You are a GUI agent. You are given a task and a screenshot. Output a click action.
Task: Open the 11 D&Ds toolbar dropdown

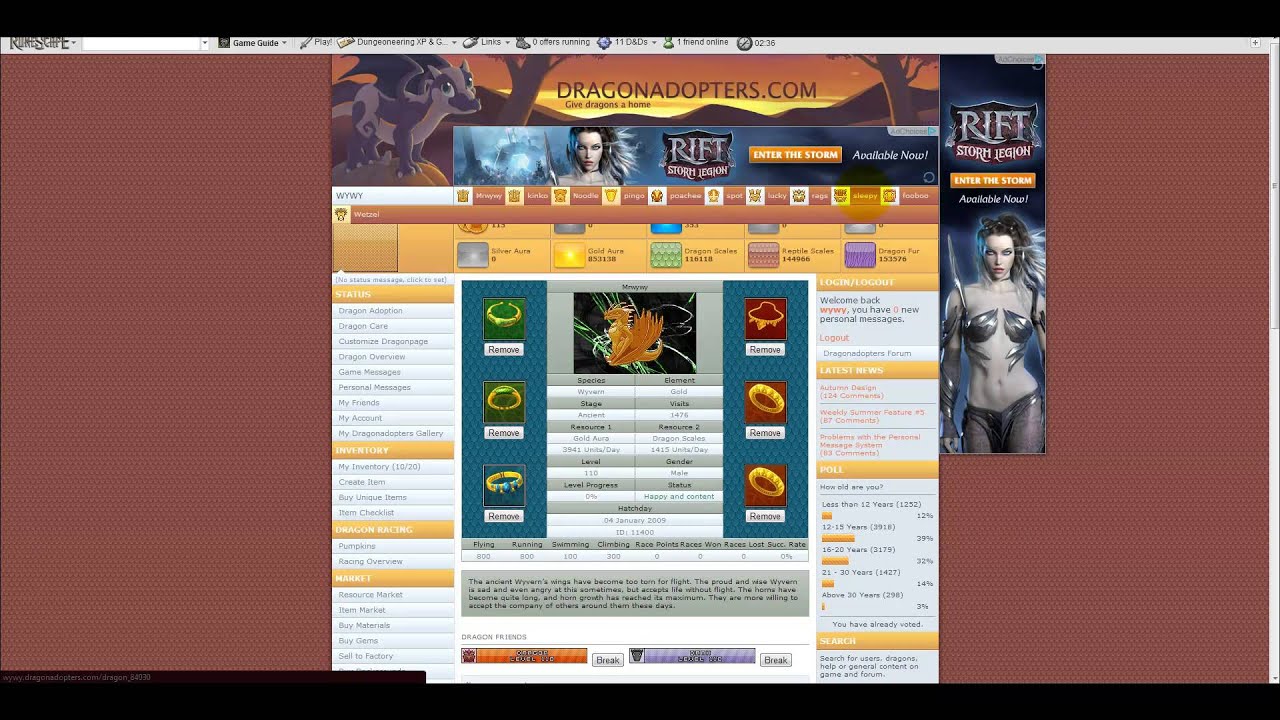click(x=629, y=43)
